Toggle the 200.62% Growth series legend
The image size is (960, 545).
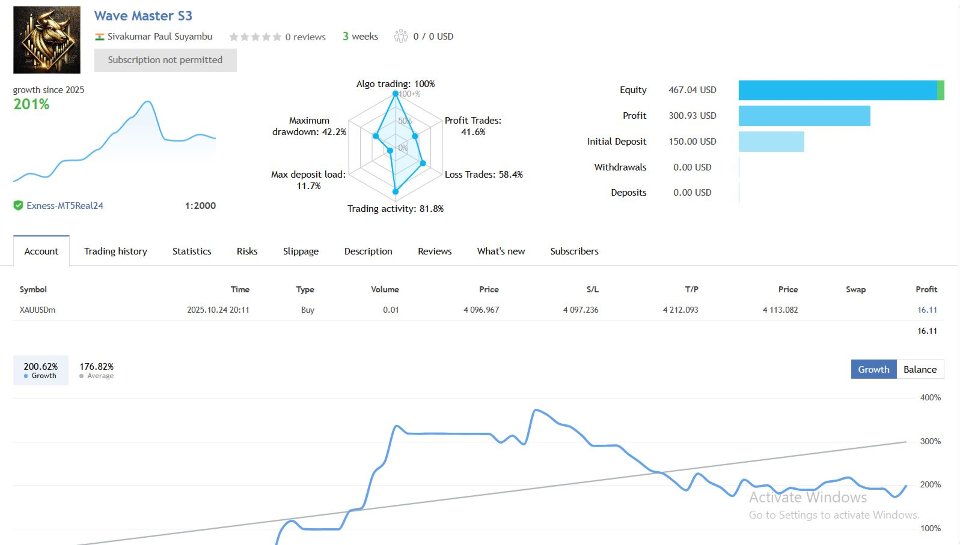(41, 370)
